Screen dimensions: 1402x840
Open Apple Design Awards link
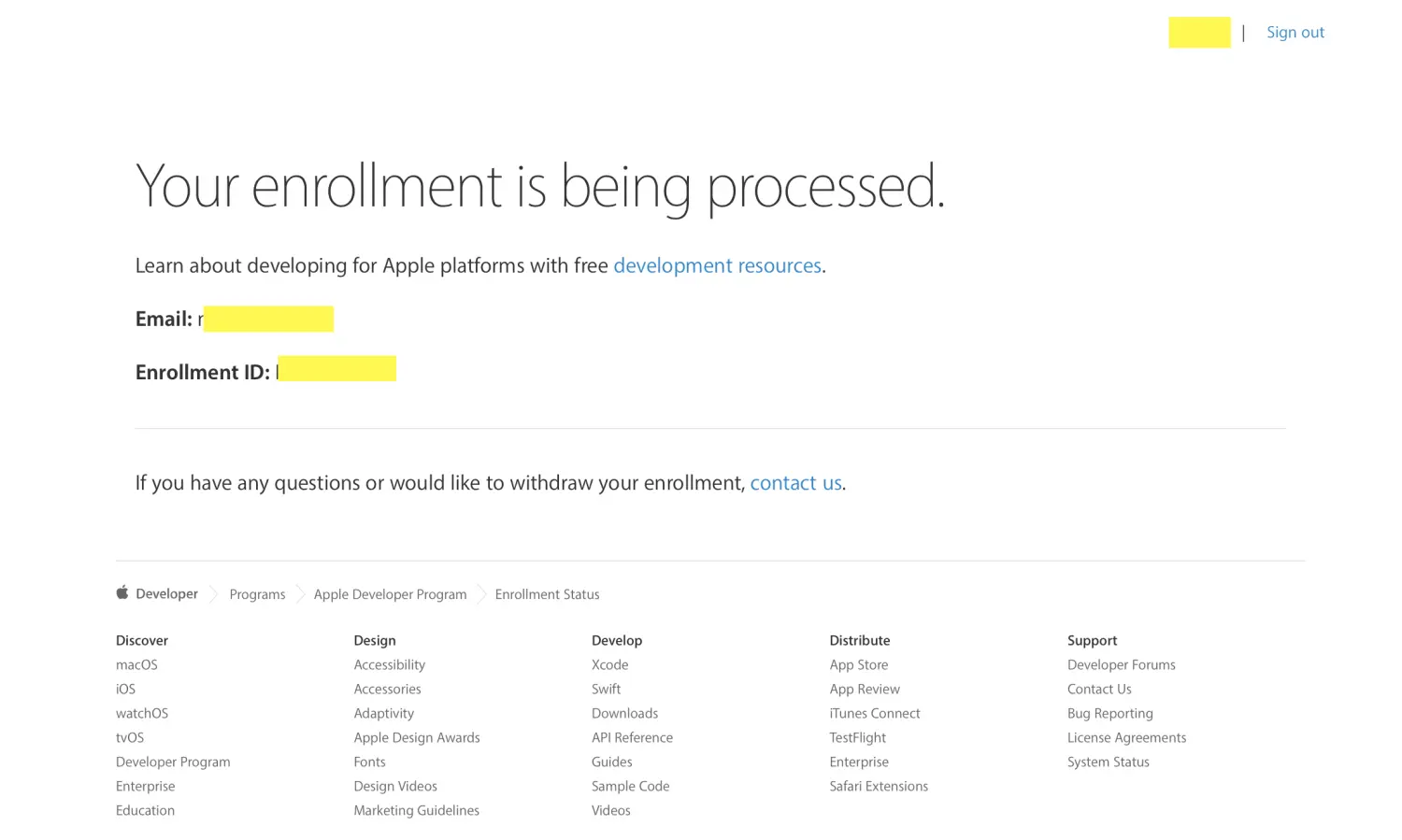pos(417,737)
